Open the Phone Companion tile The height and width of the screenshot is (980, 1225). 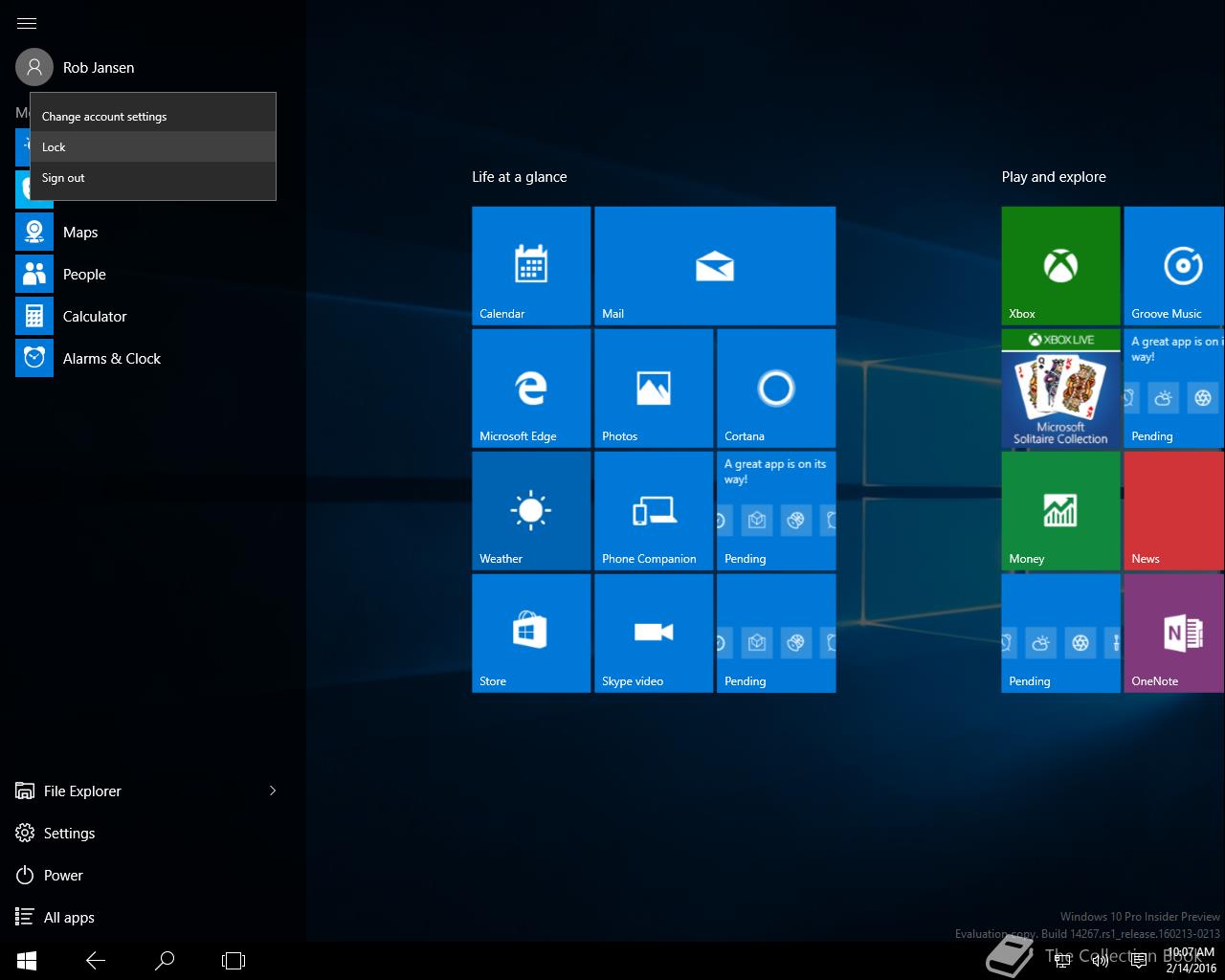[x=654, y=511]
